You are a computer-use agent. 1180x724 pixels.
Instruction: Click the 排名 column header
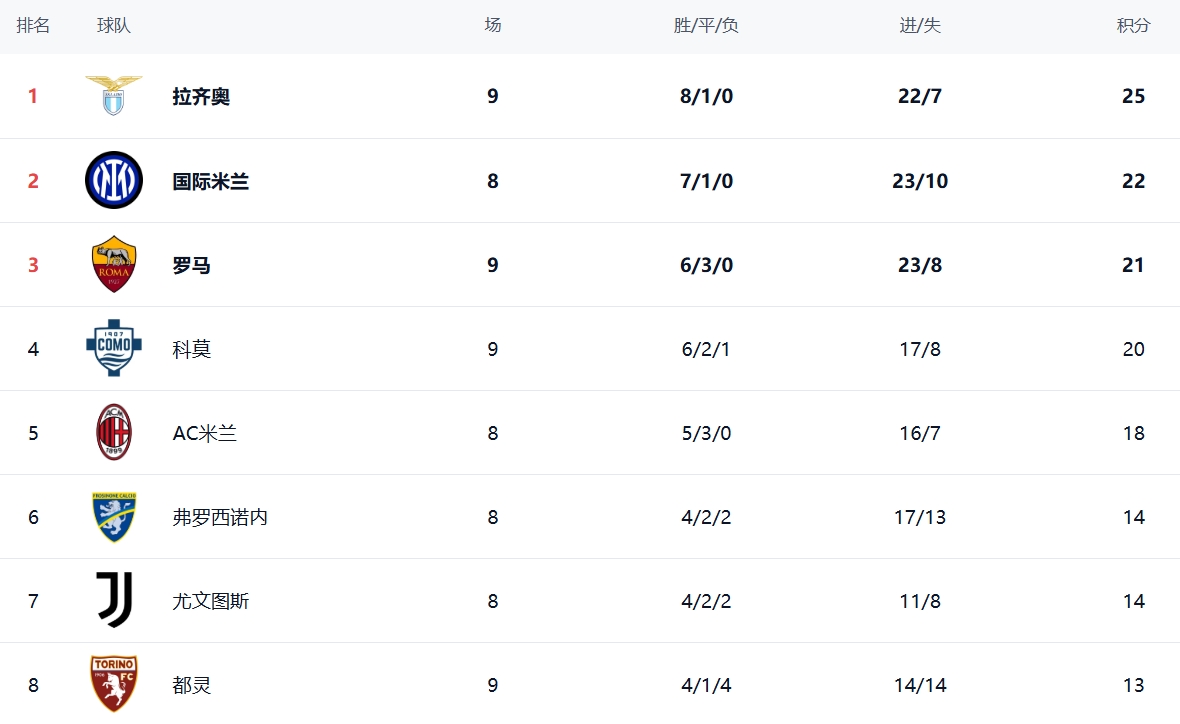click(x=33, y=26)
